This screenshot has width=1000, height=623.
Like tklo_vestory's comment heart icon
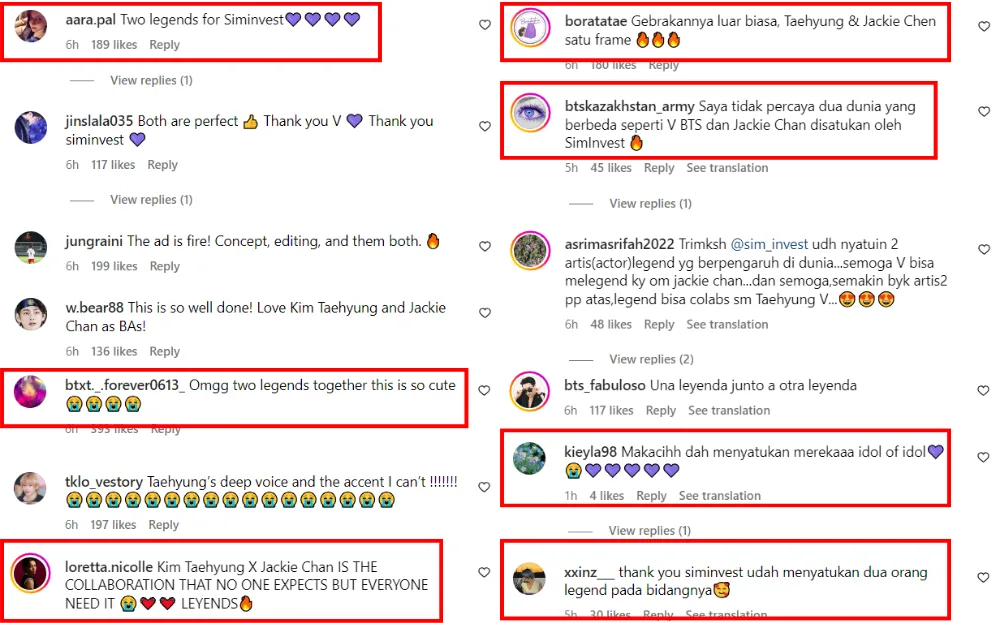pos(484,487)
